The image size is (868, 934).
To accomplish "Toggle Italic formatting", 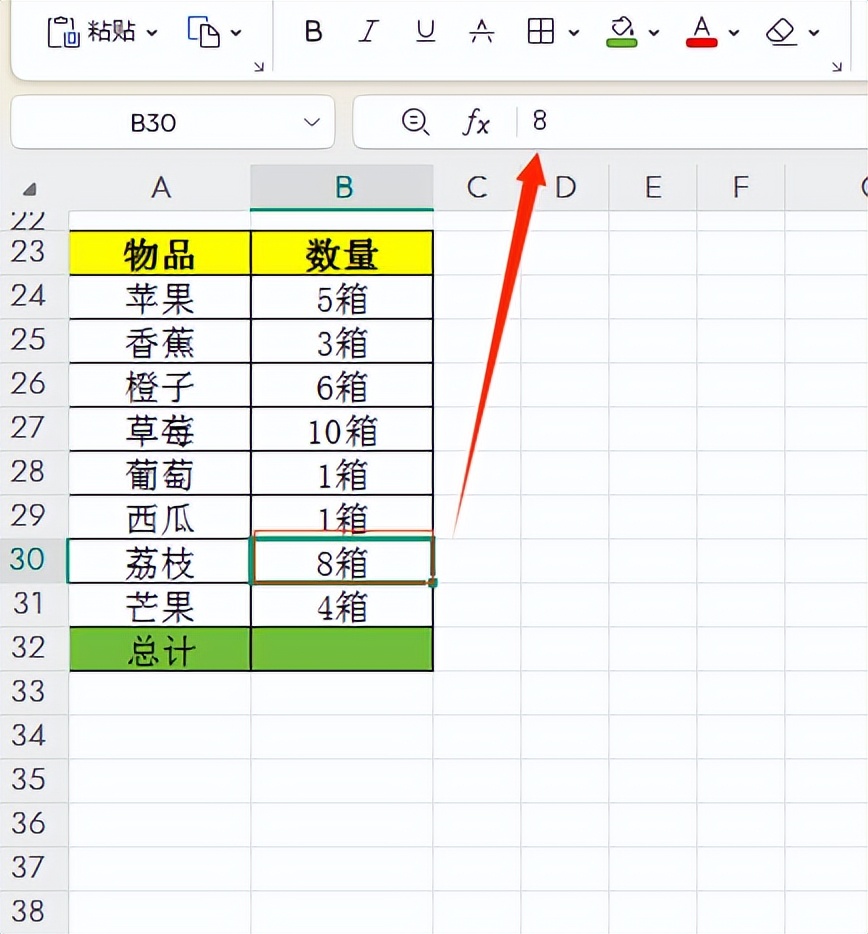I will [369, 31].
